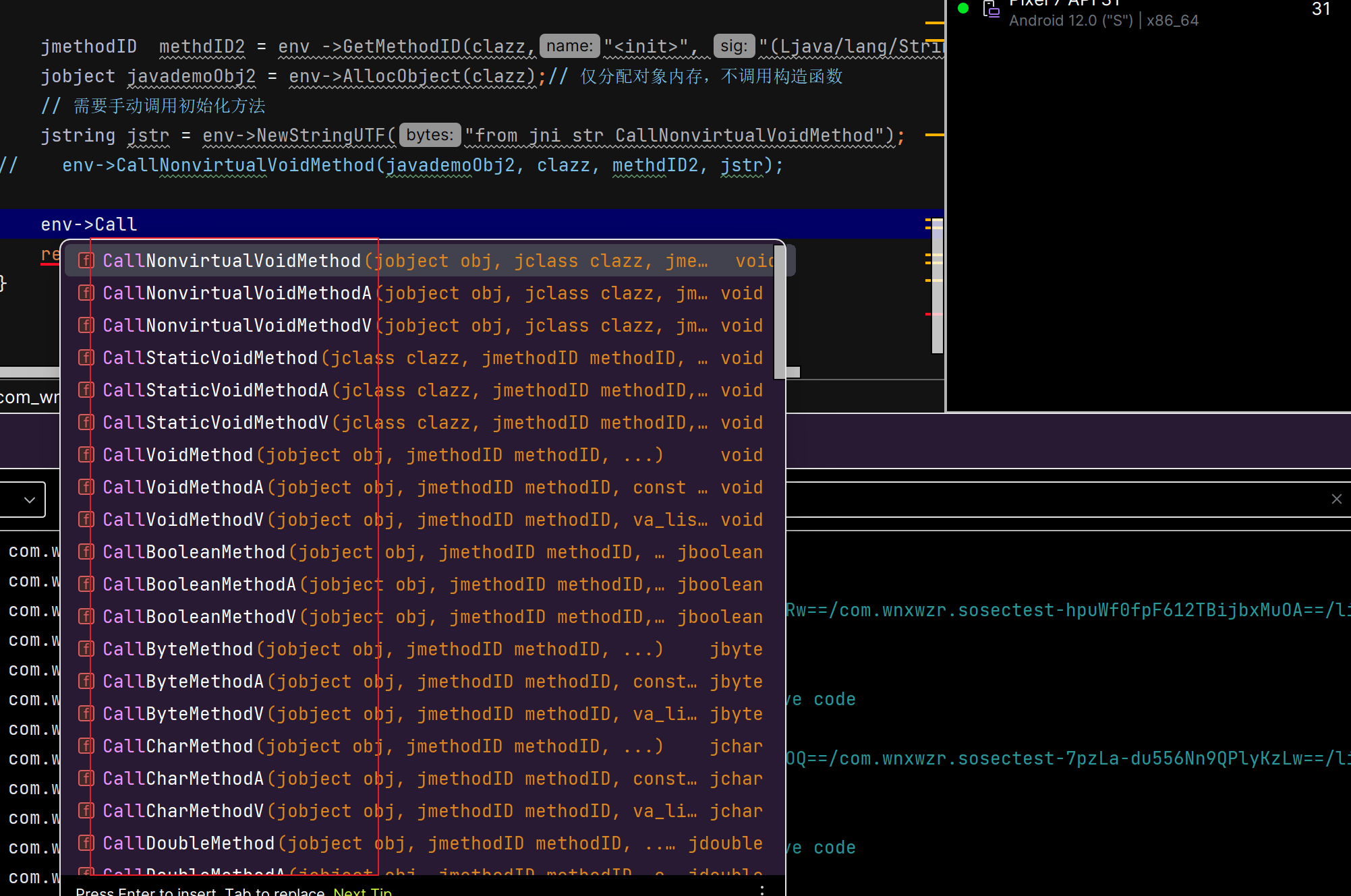
Task: Choose CallStaticVoidMethodA suggestion
Action: tap(423, 390)
